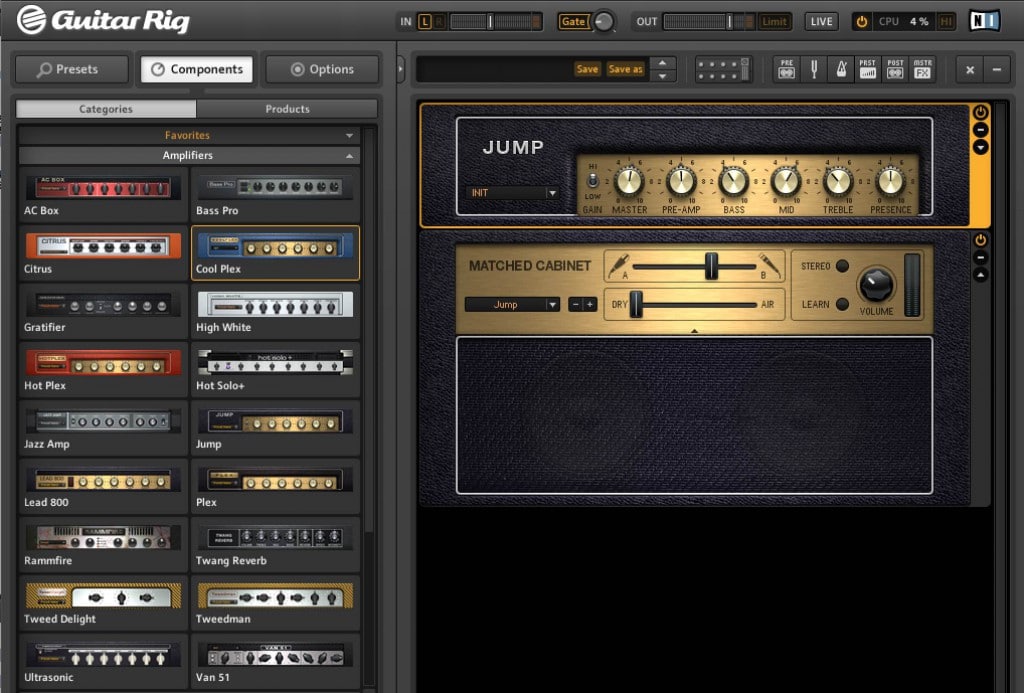
Task: Step to previous preset with up arrow
Action: tap(662, 63)
